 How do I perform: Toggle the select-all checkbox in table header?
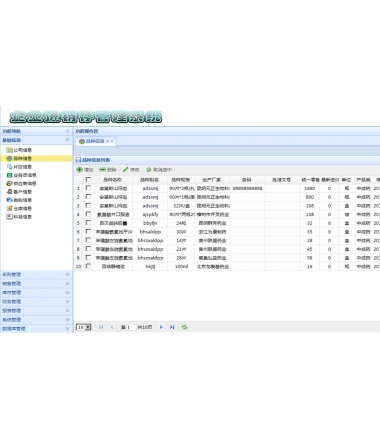tap(88, 180)
